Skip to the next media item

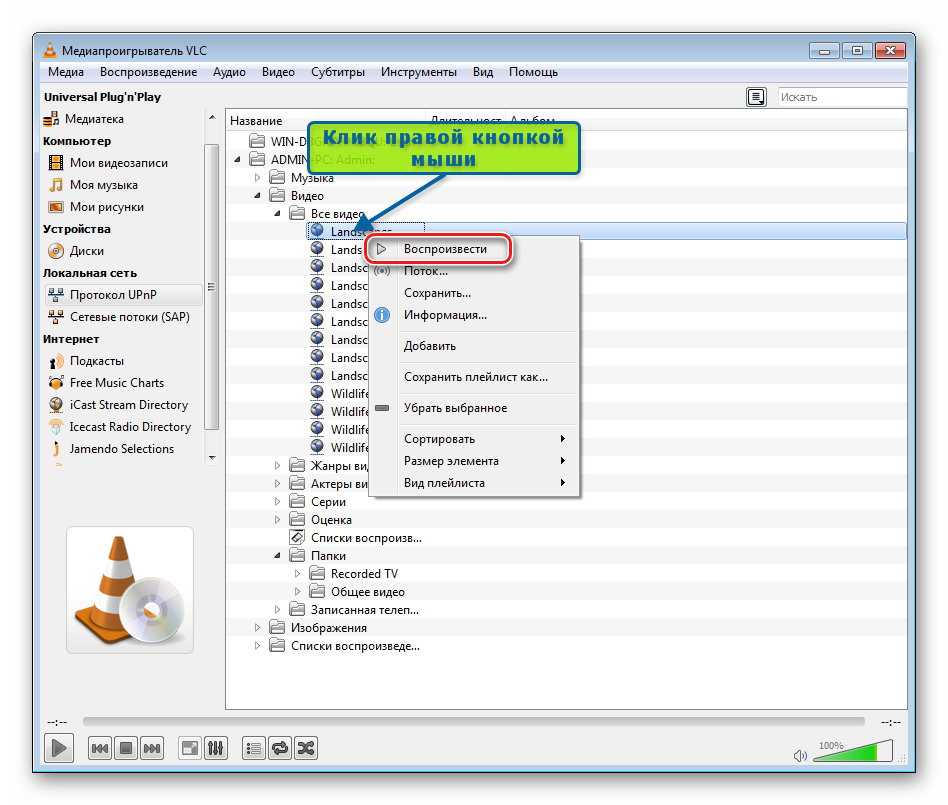click(152, 748)
